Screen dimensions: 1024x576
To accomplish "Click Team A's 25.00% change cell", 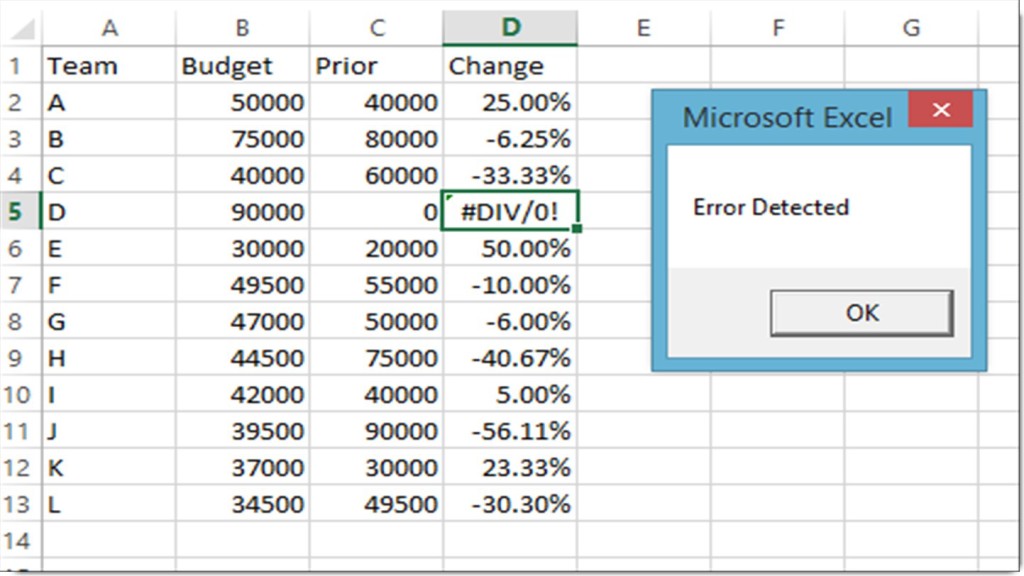I will point(510,102).
